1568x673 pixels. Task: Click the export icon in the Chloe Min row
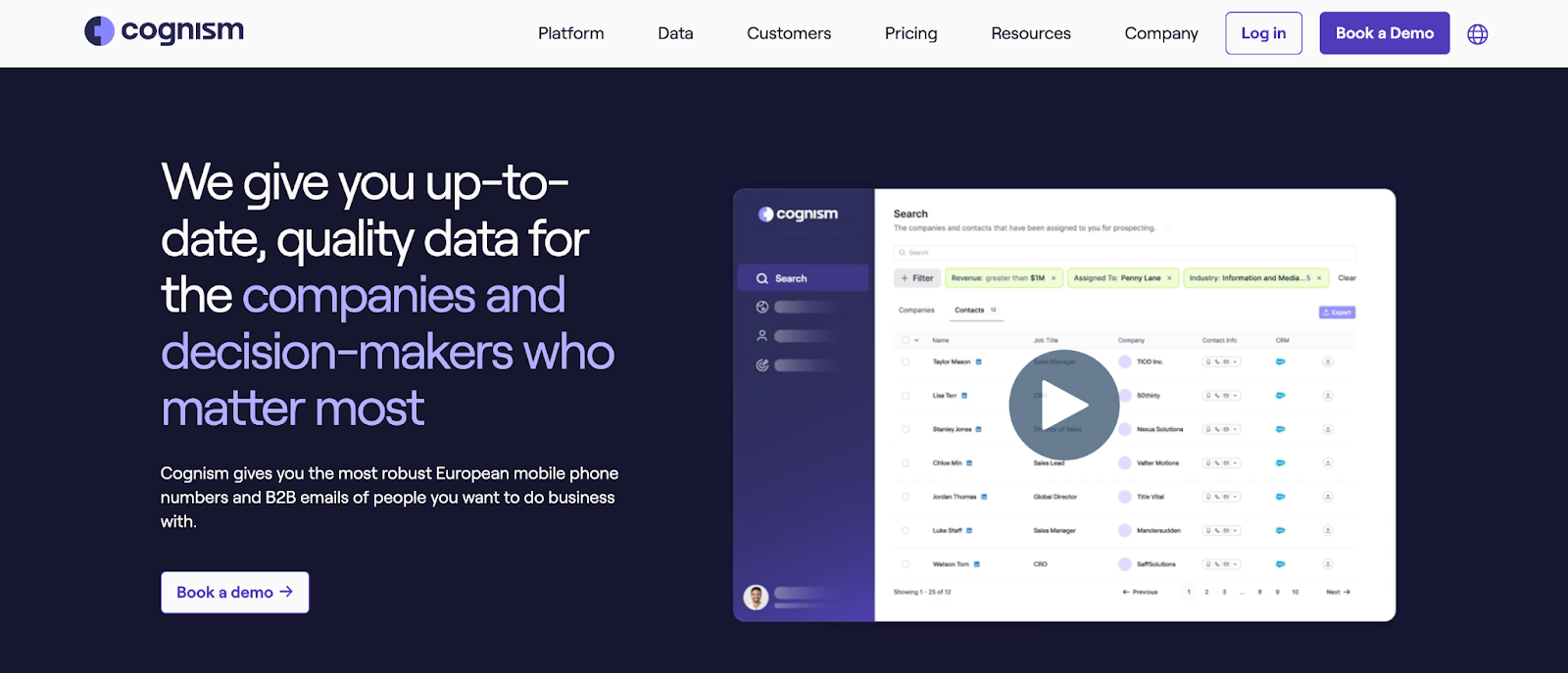tap(1328, 463)
